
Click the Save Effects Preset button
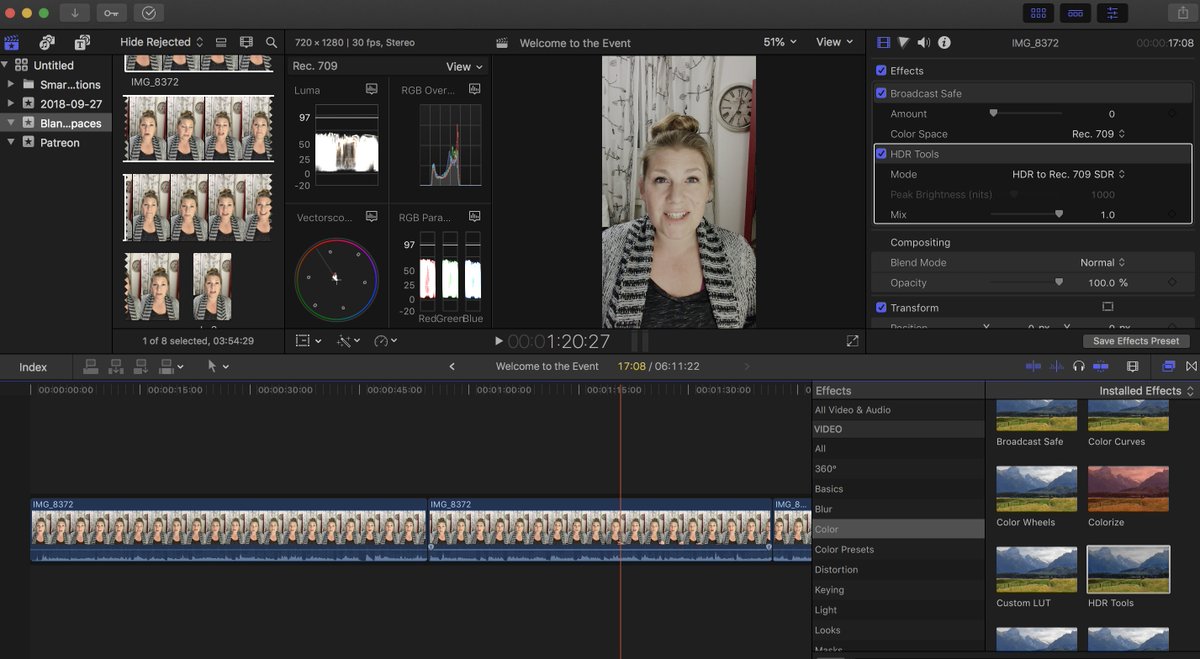tap(1136, 341)
